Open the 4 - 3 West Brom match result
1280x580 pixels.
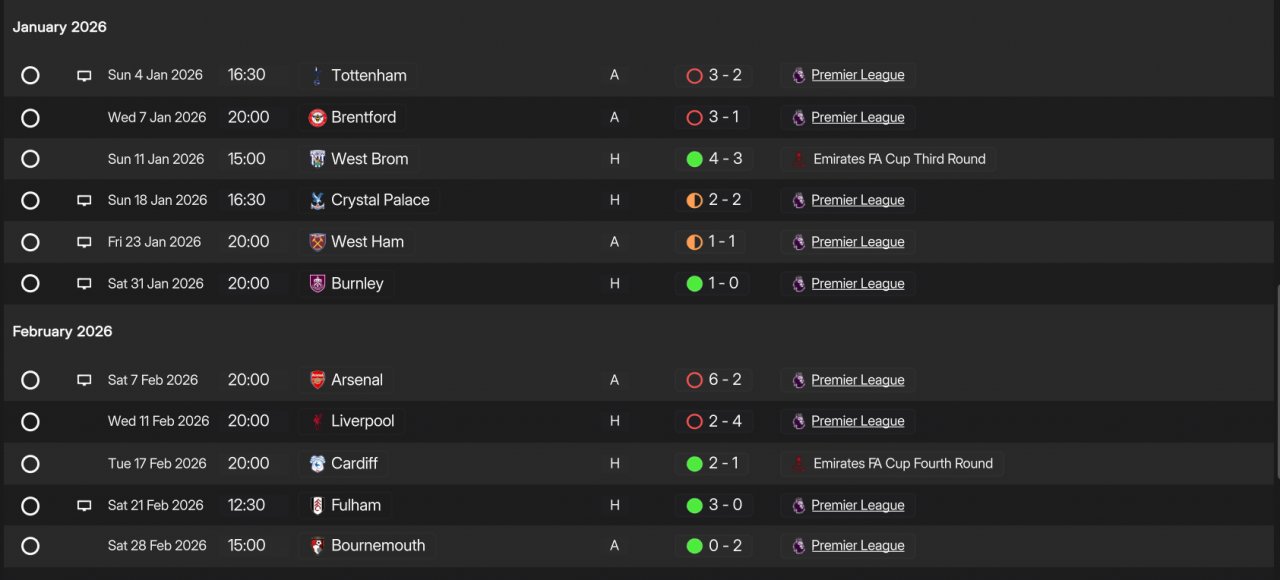(x=714, y=159)
